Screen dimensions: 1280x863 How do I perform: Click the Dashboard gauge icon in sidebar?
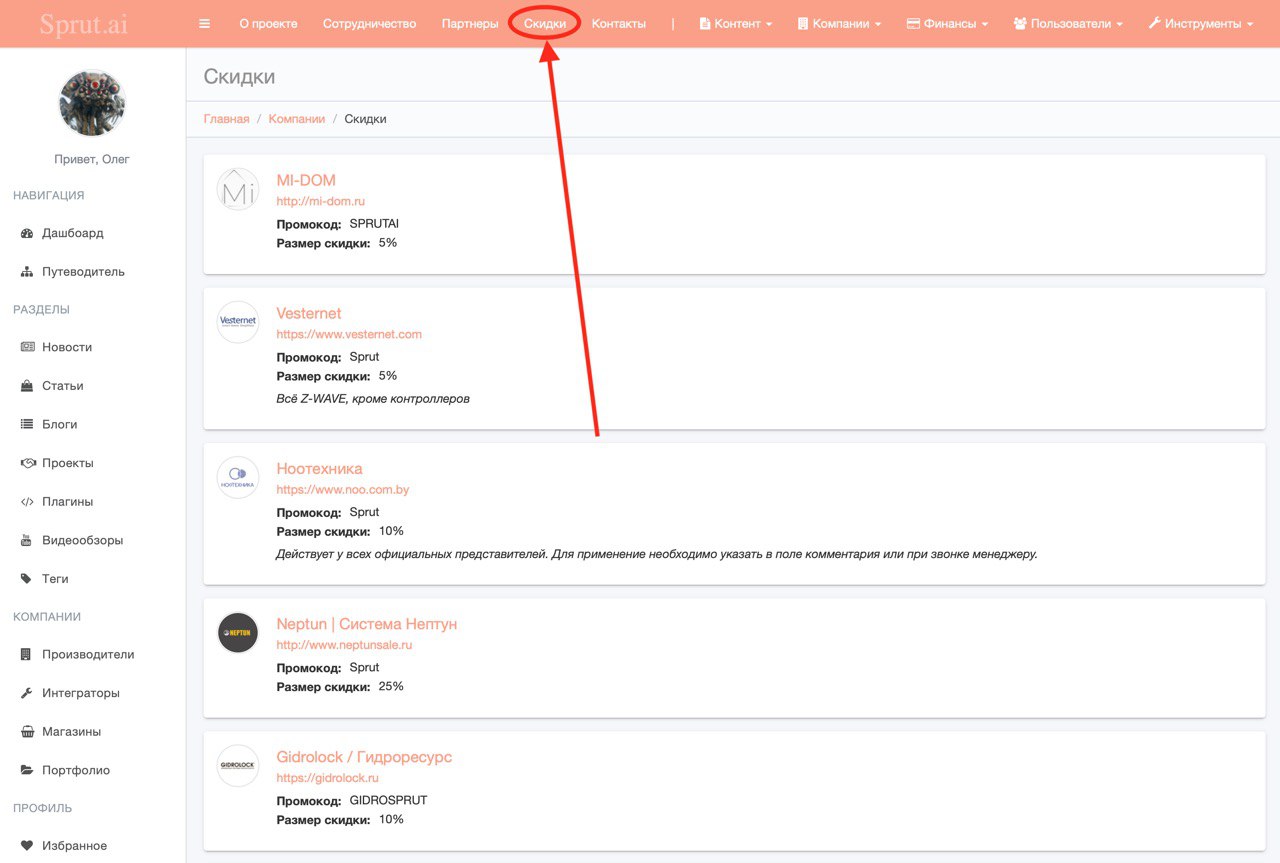tap(27, 233)
